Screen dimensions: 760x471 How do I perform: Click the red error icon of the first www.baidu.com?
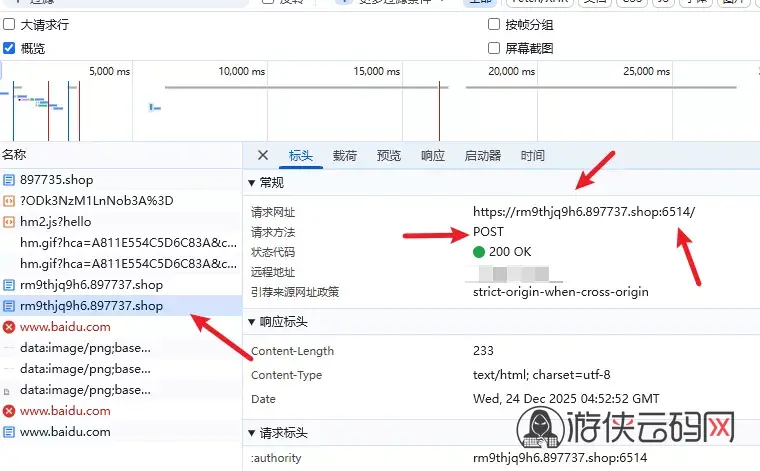9,327
